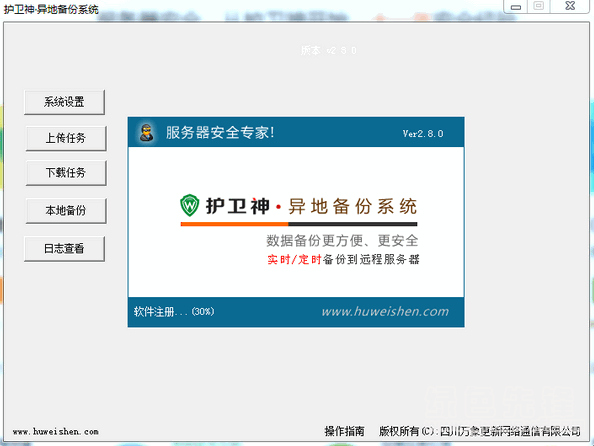Viewport: 594px width, 446px height.
Task: Click www.huweishen.com link at bottom left
Action: [x=55, y=432]
